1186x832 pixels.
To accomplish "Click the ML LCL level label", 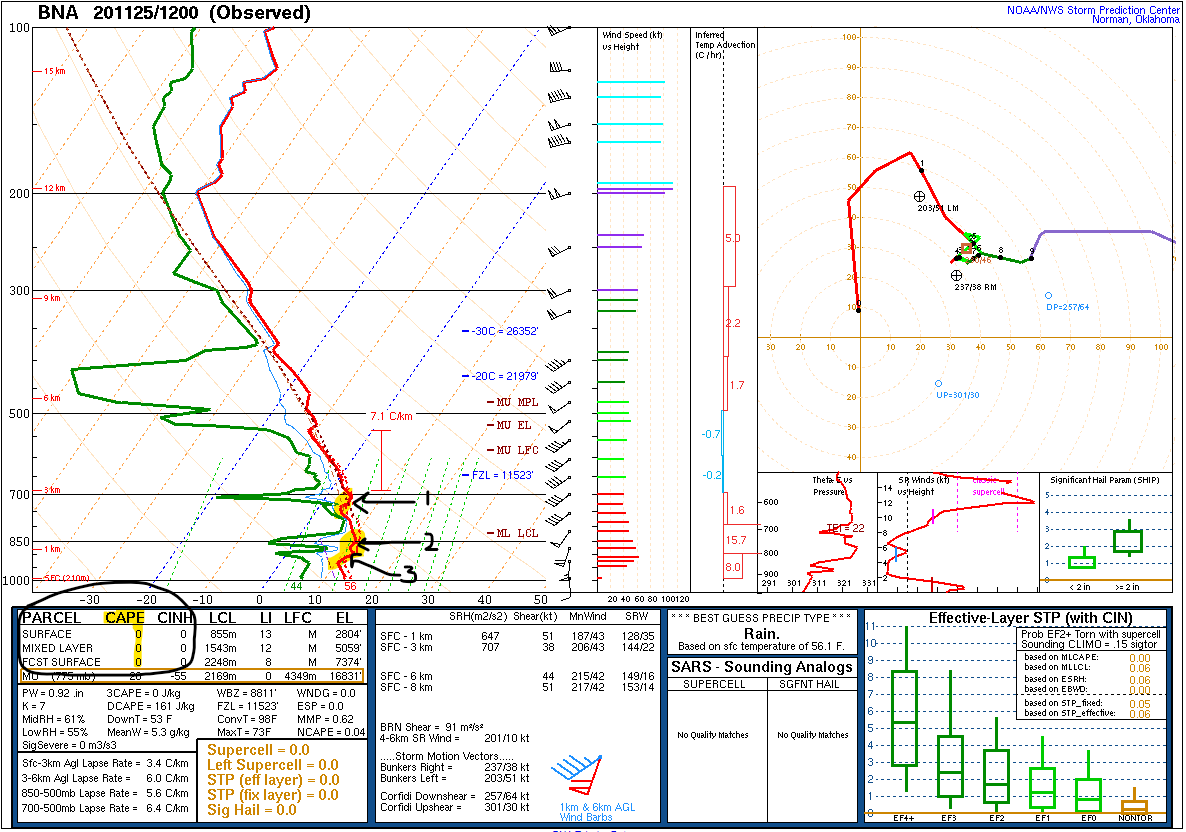I will click(x=517, y=533).
